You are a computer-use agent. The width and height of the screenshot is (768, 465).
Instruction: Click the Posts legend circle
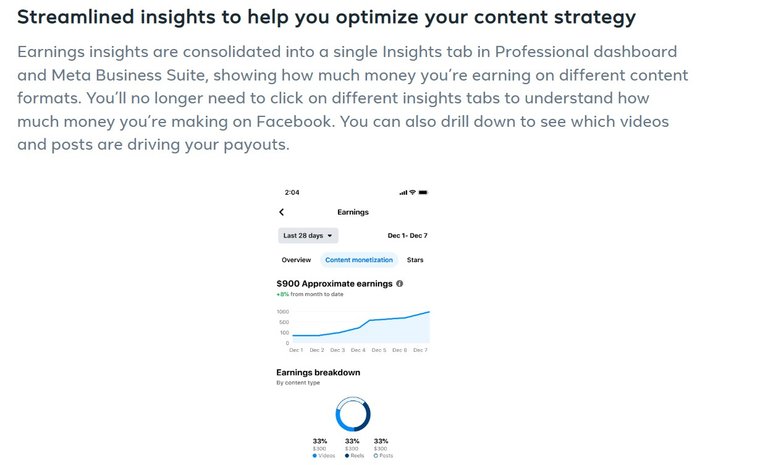click(x=376, y=456)
